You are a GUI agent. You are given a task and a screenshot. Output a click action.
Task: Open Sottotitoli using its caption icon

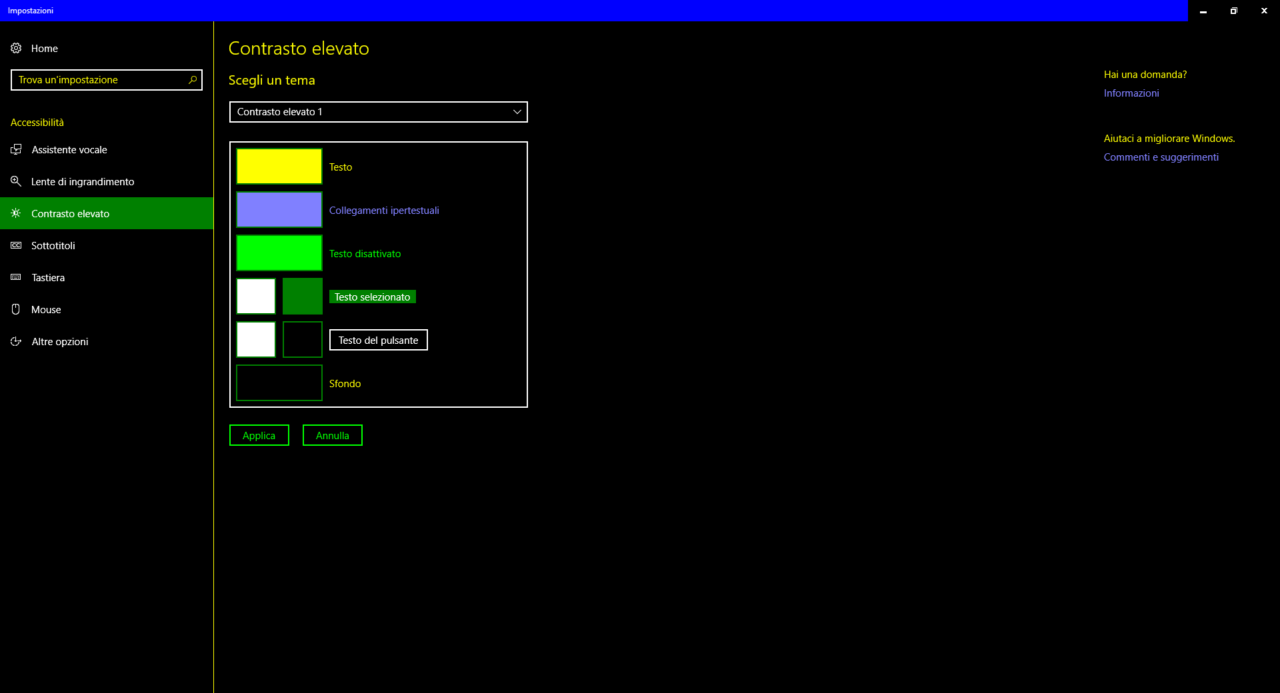click(16, 246)
